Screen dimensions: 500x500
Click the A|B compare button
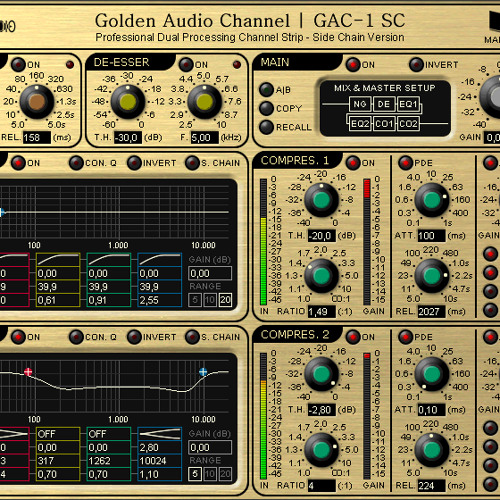pos(266,89)
